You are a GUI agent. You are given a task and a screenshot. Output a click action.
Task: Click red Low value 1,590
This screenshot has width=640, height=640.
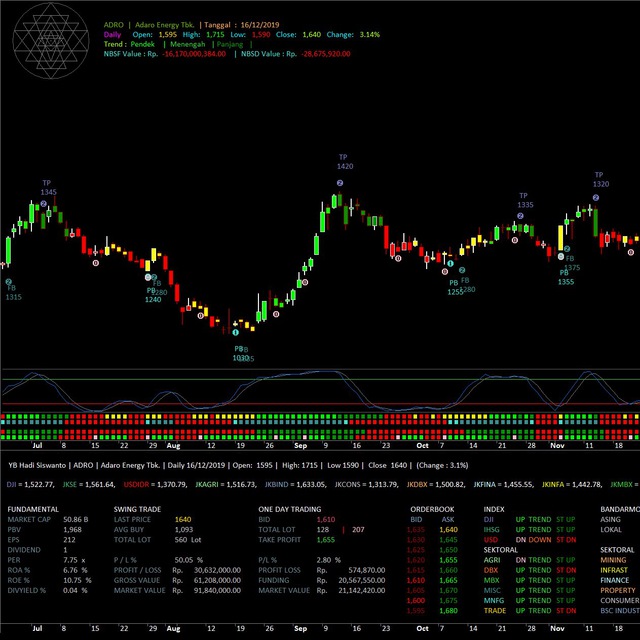tap(261, 35)
